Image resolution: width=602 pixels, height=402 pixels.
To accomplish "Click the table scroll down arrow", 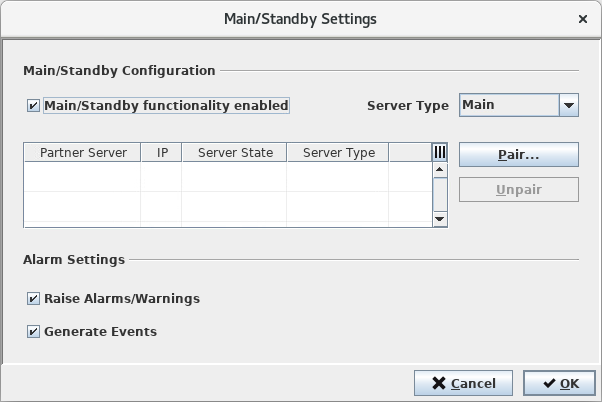I will [x=439, y=219].
